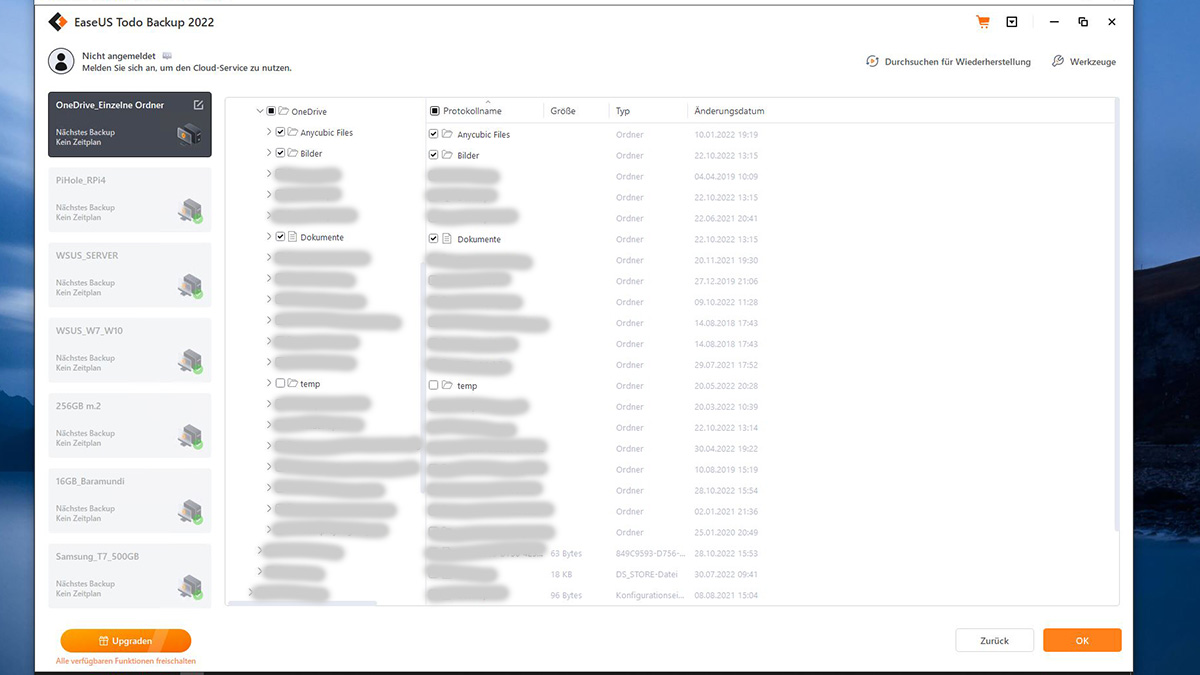
Task: Click the date 25.01.2020 20:49
Action: pyautogui.click(x=726, y=532)
